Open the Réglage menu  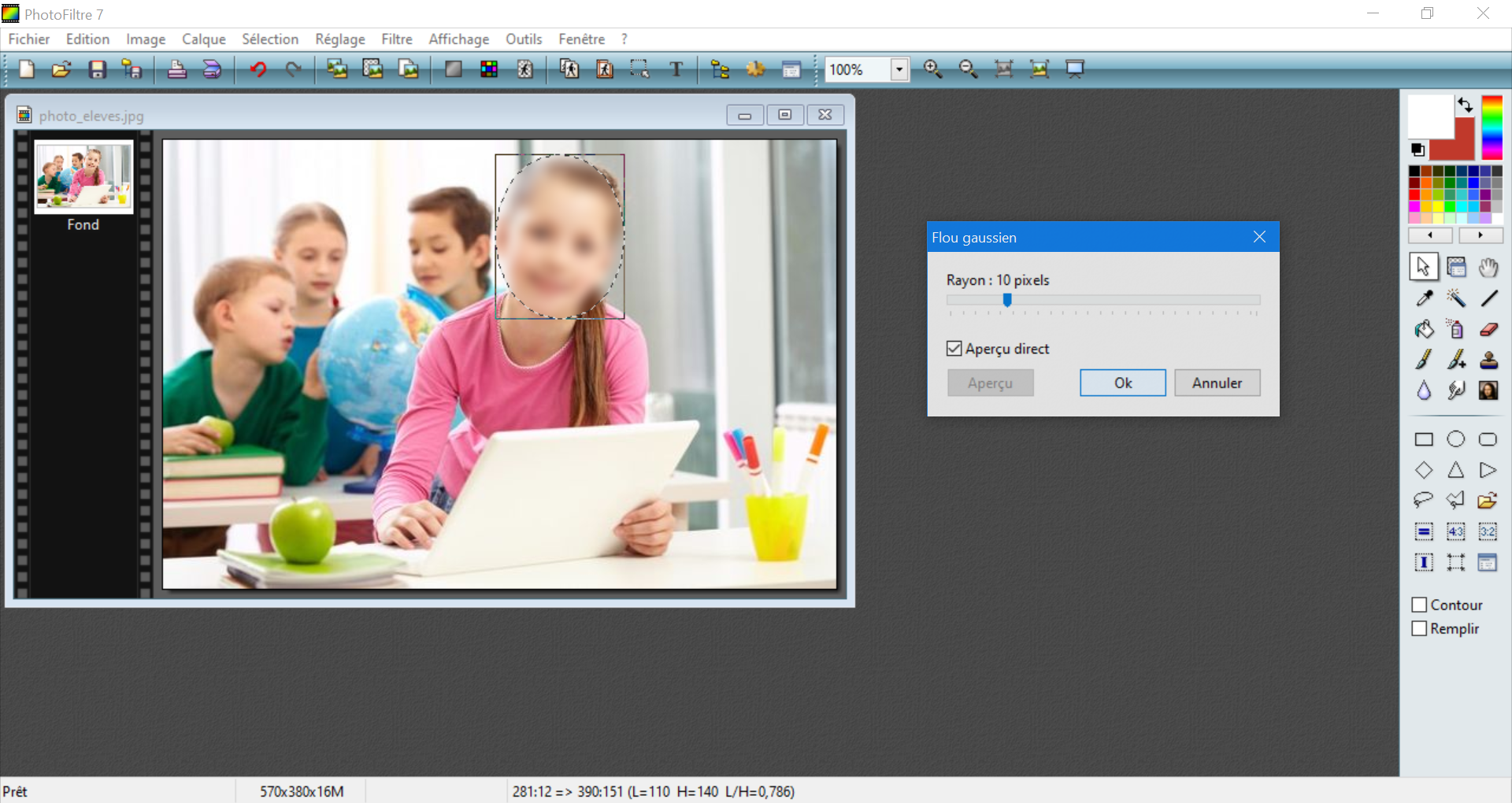click(x=340, y=39)
